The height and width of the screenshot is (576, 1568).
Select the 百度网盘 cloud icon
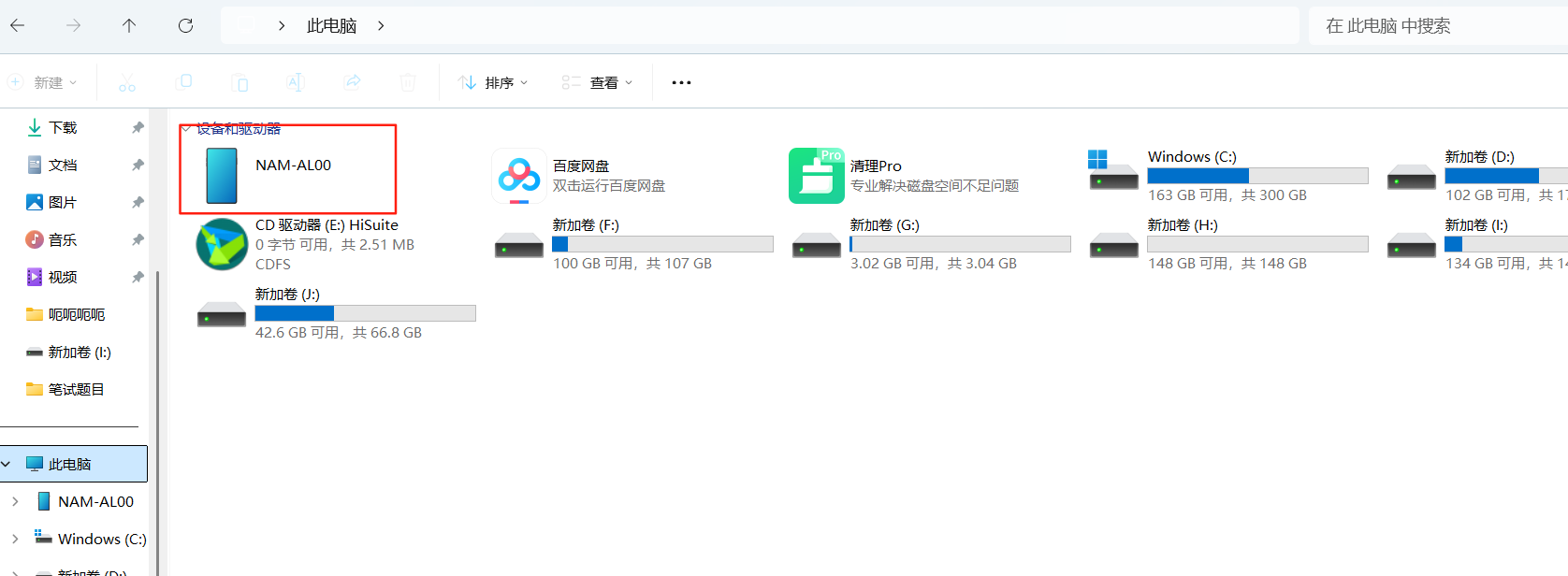[519, 175]
